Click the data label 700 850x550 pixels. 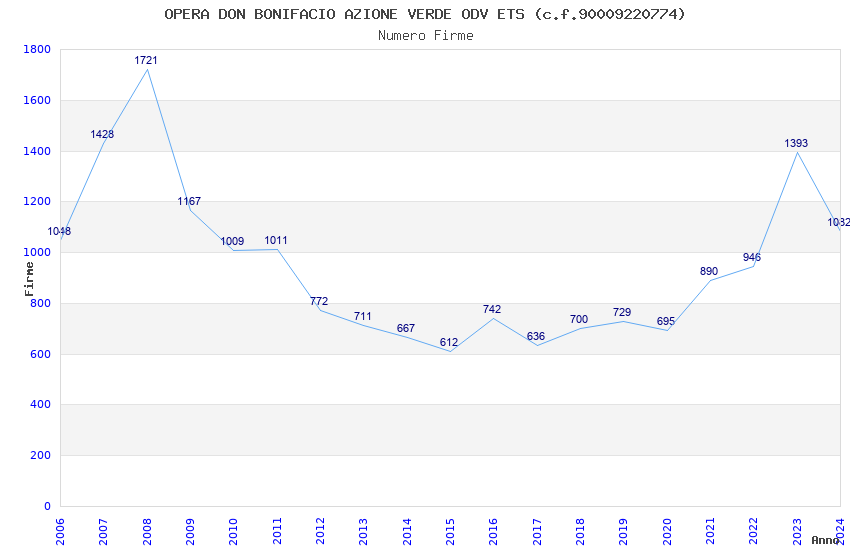click(579, 319)
